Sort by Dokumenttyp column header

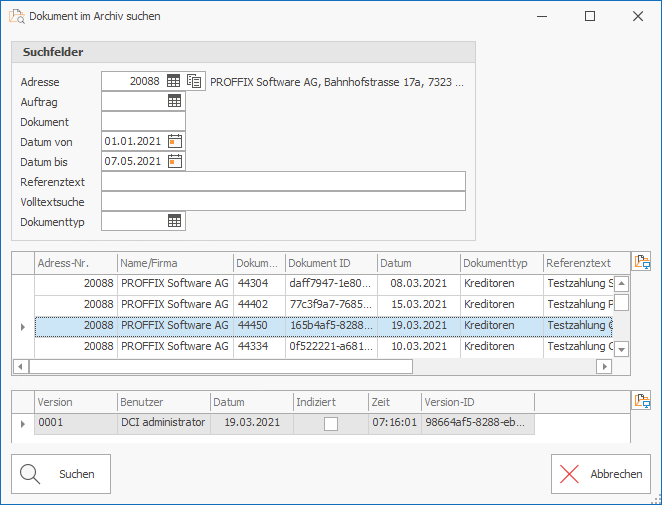pos(501,263)
